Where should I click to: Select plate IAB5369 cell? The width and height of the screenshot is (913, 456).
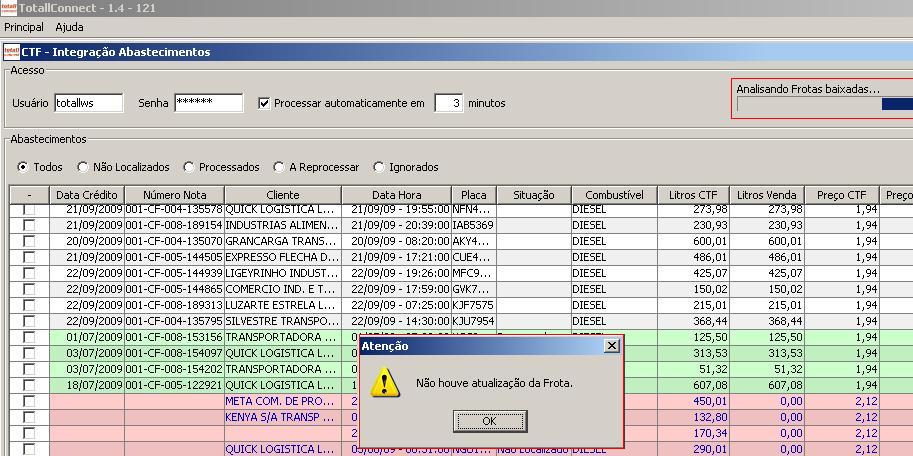[x=473, y=225]
